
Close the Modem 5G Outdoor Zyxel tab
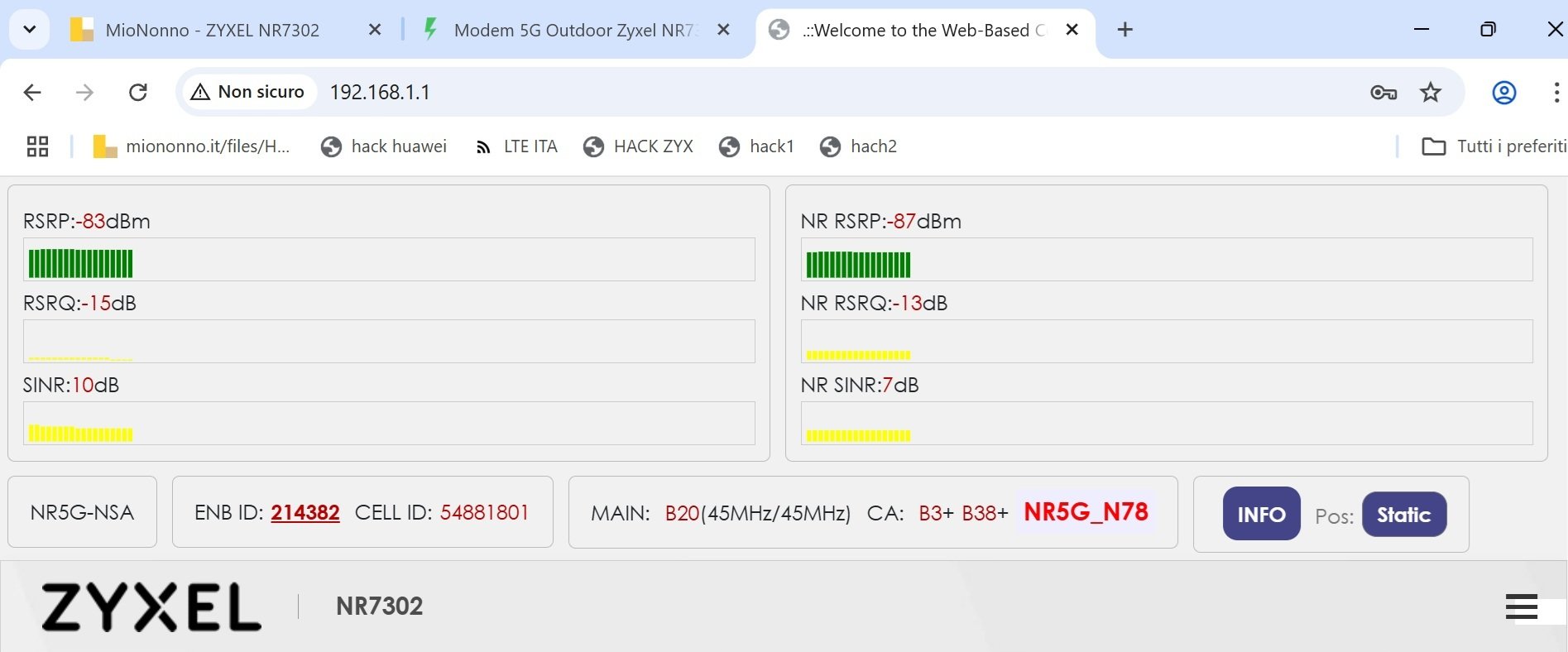(723, 30)
